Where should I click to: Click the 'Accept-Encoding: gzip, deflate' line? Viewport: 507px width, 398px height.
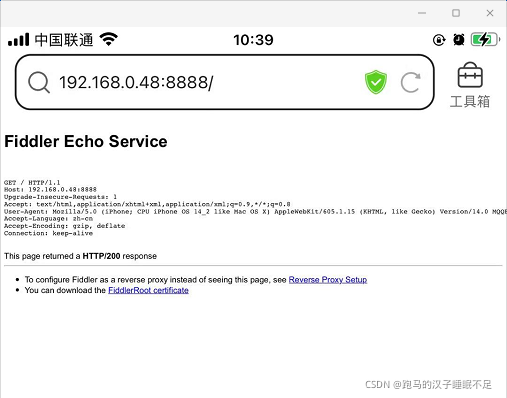click(x=65, y=226)
